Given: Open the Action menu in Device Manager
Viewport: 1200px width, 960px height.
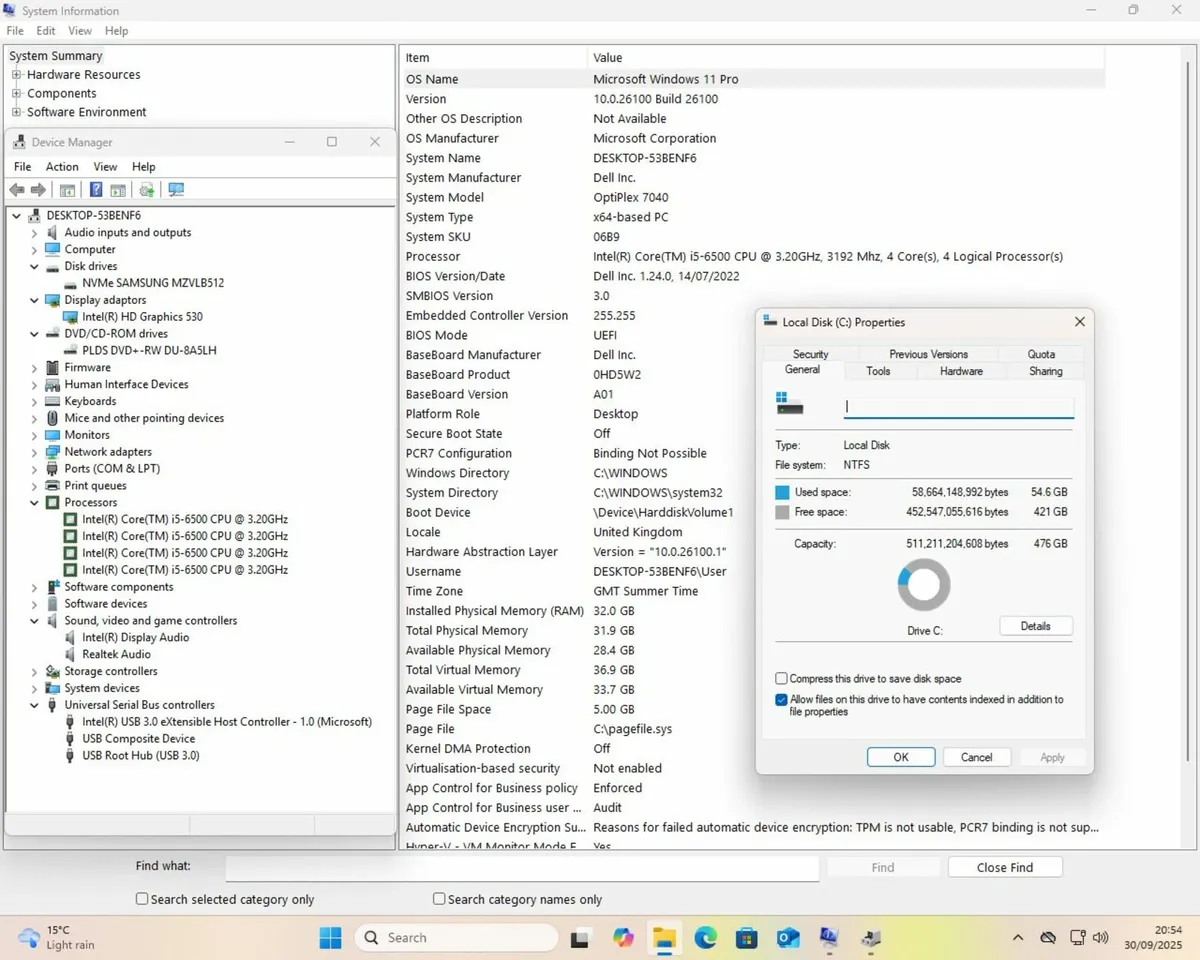Looking at the screenshot, I should coord(62,167).
